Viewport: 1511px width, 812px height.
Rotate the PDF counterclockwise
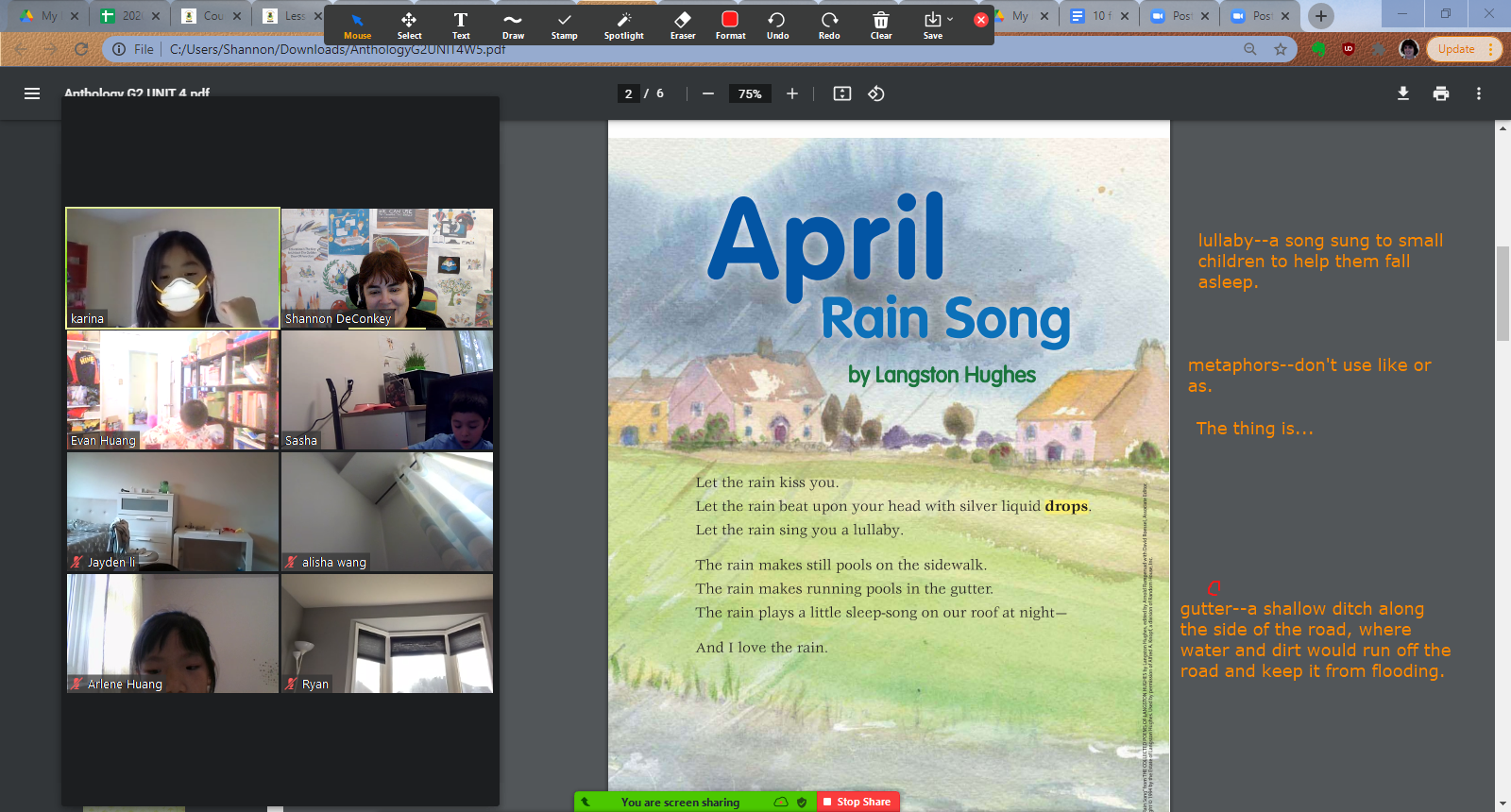pos(876,93)
